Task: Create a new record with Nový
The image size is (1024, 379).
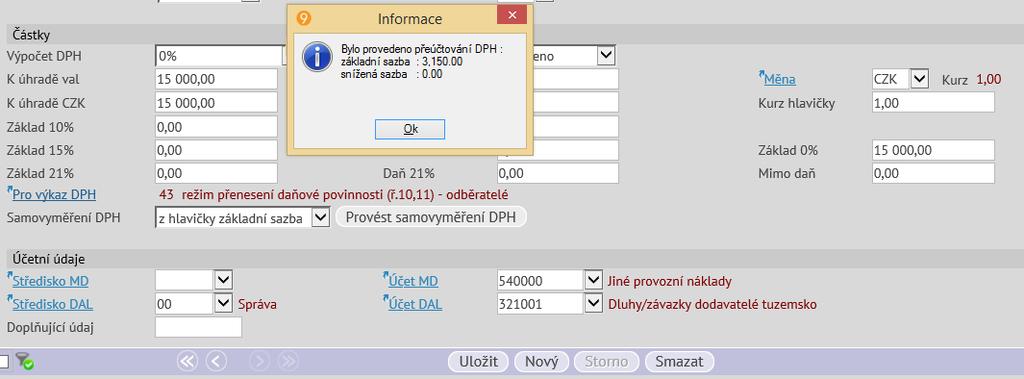Action: click(541, 361)
